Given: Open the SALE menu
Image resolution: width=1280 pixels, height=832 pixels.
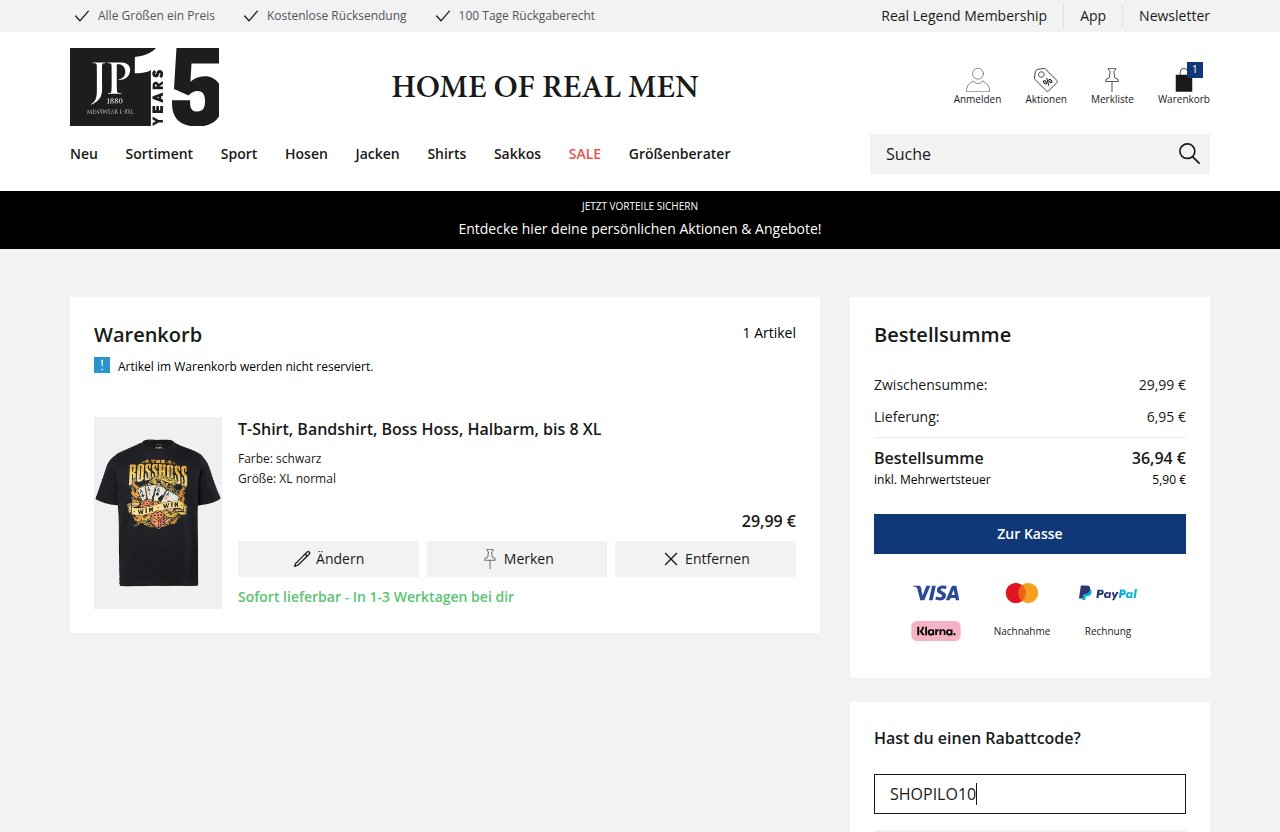Looking at the screenshot, I should tap(585, 154).
